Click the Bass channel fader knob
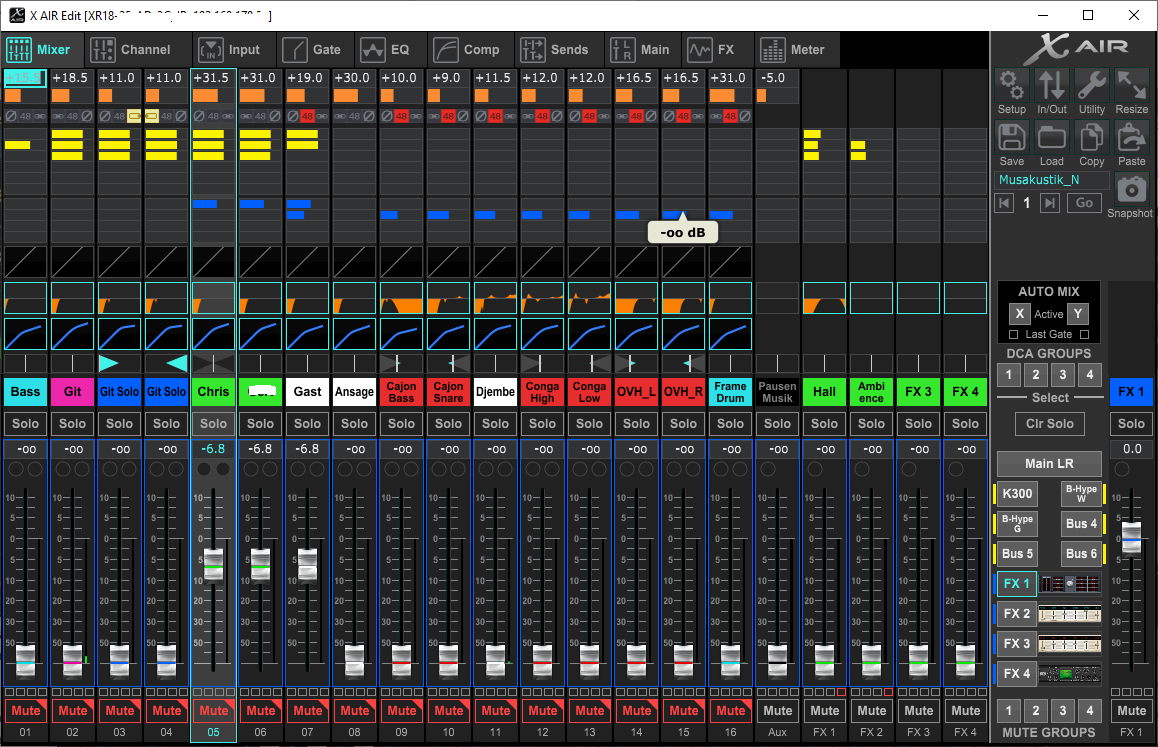The width and height of the screenshot is (1158, 747). (x=25, y=660)
